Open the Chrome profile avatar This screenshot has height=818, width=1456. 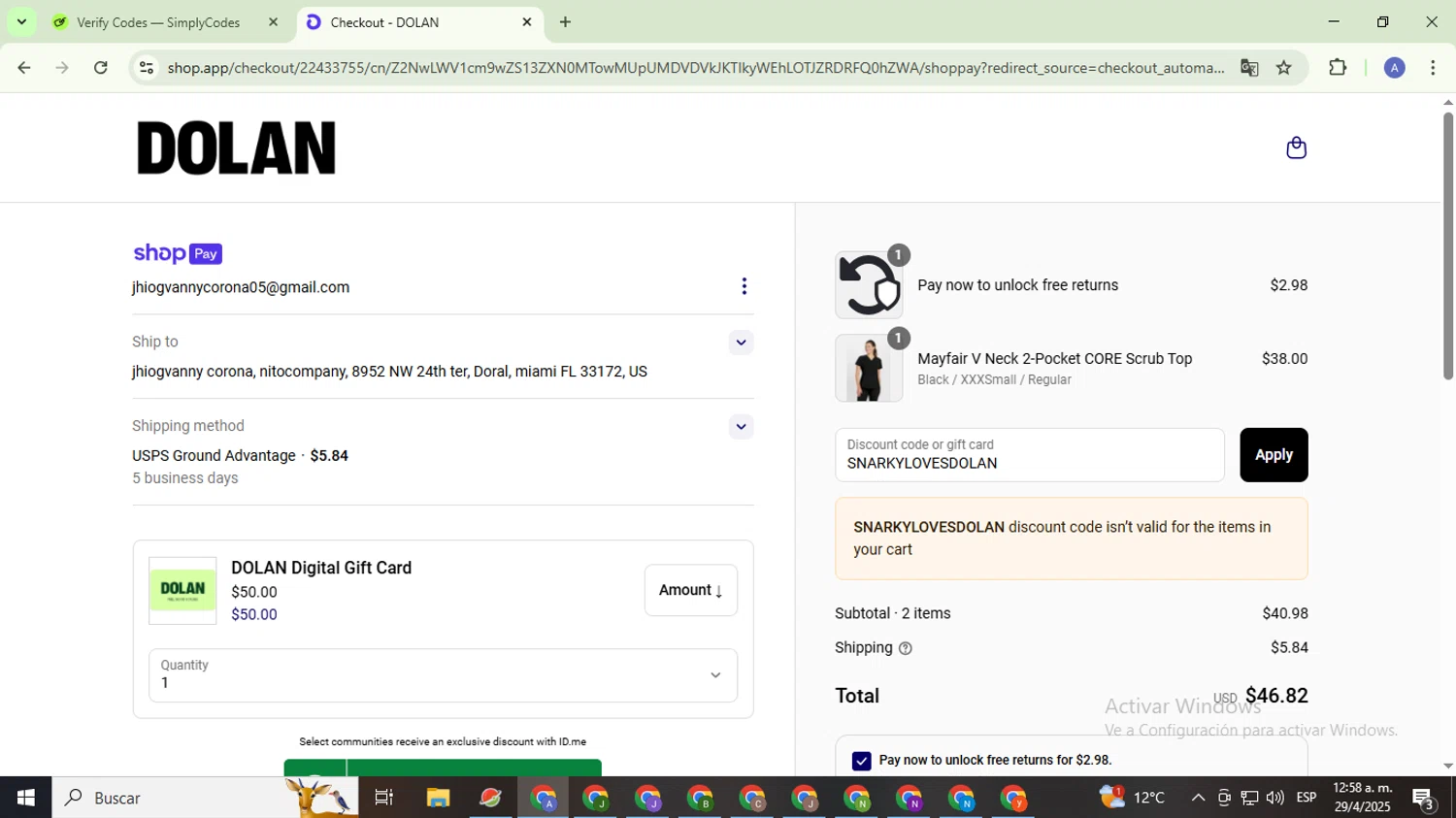(1395, 67)
